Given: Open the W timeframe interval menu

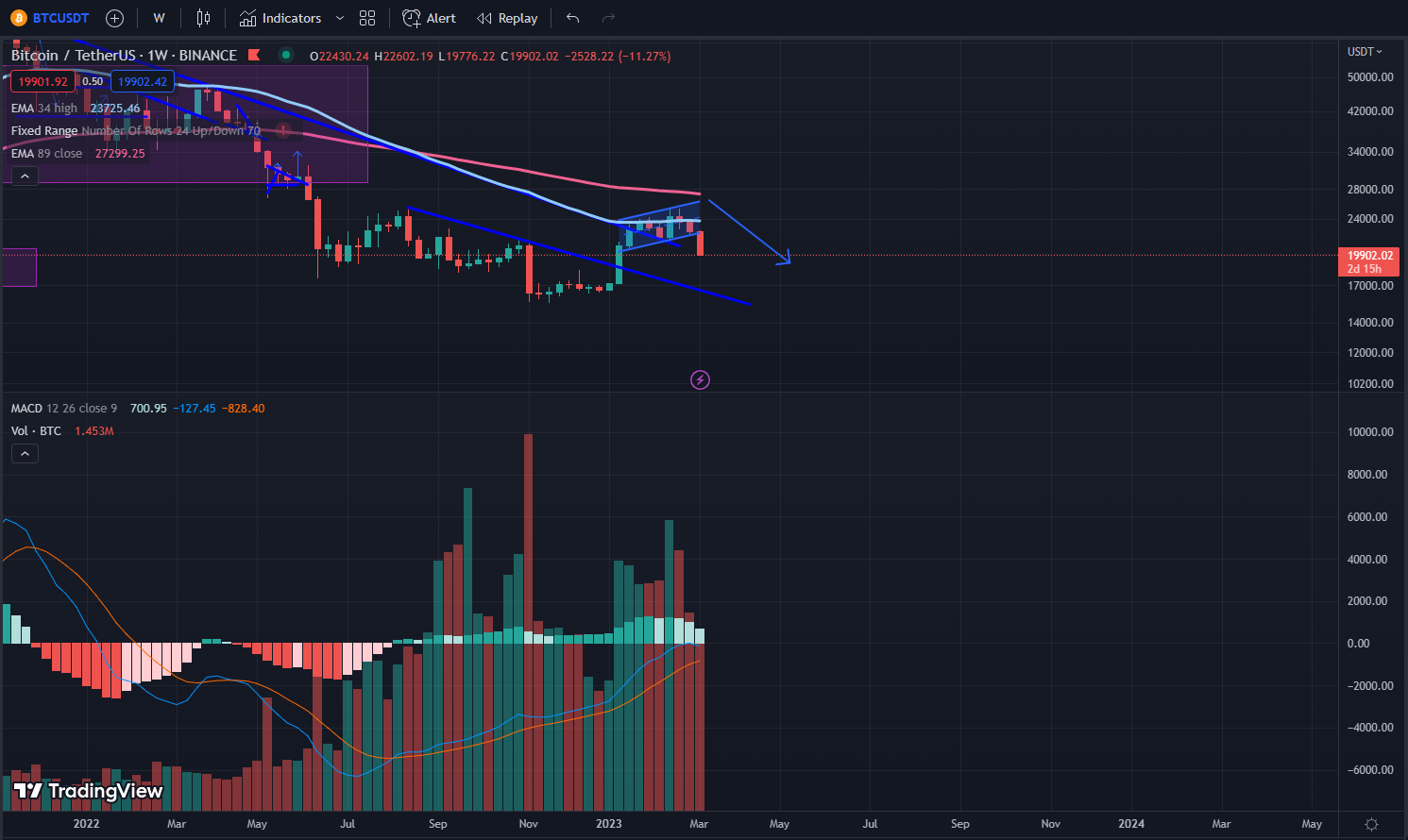Looking at the screenshot, I should point(159,18).
